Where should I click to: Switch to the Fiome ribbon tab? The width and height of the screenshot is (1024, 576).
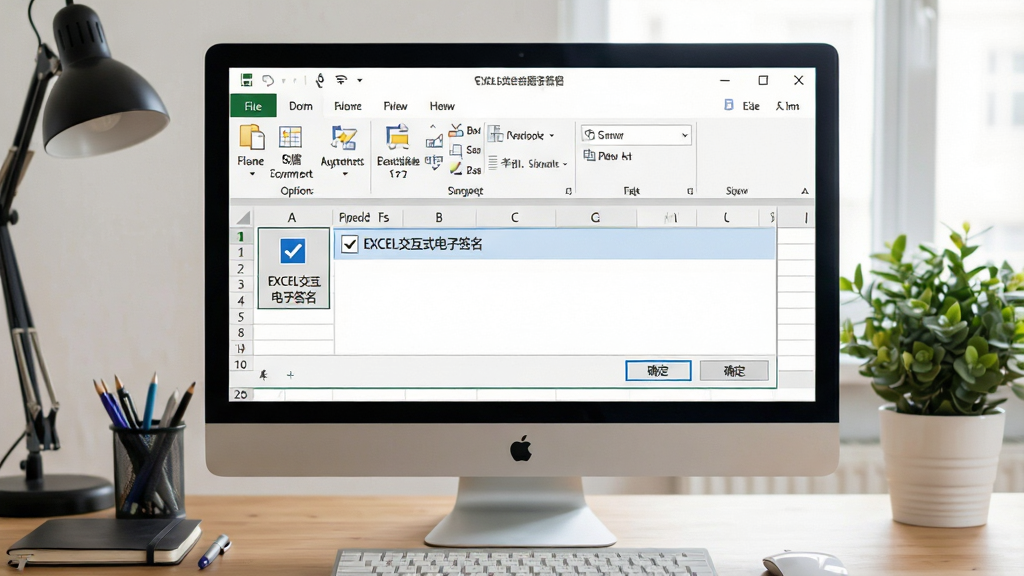[x=347, y=106]
